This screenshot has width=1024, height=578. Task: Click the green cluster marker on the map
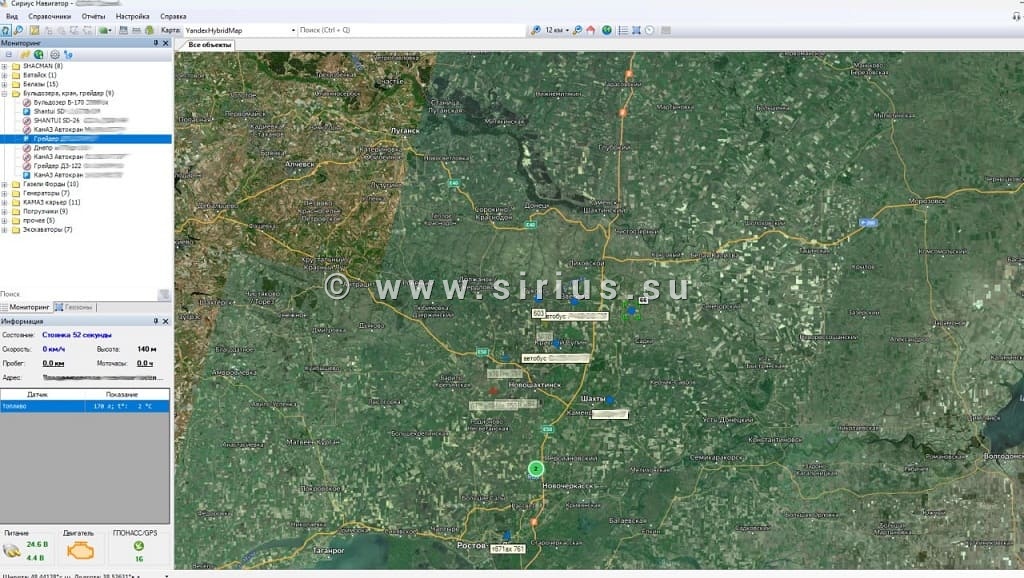pos(536,468)
